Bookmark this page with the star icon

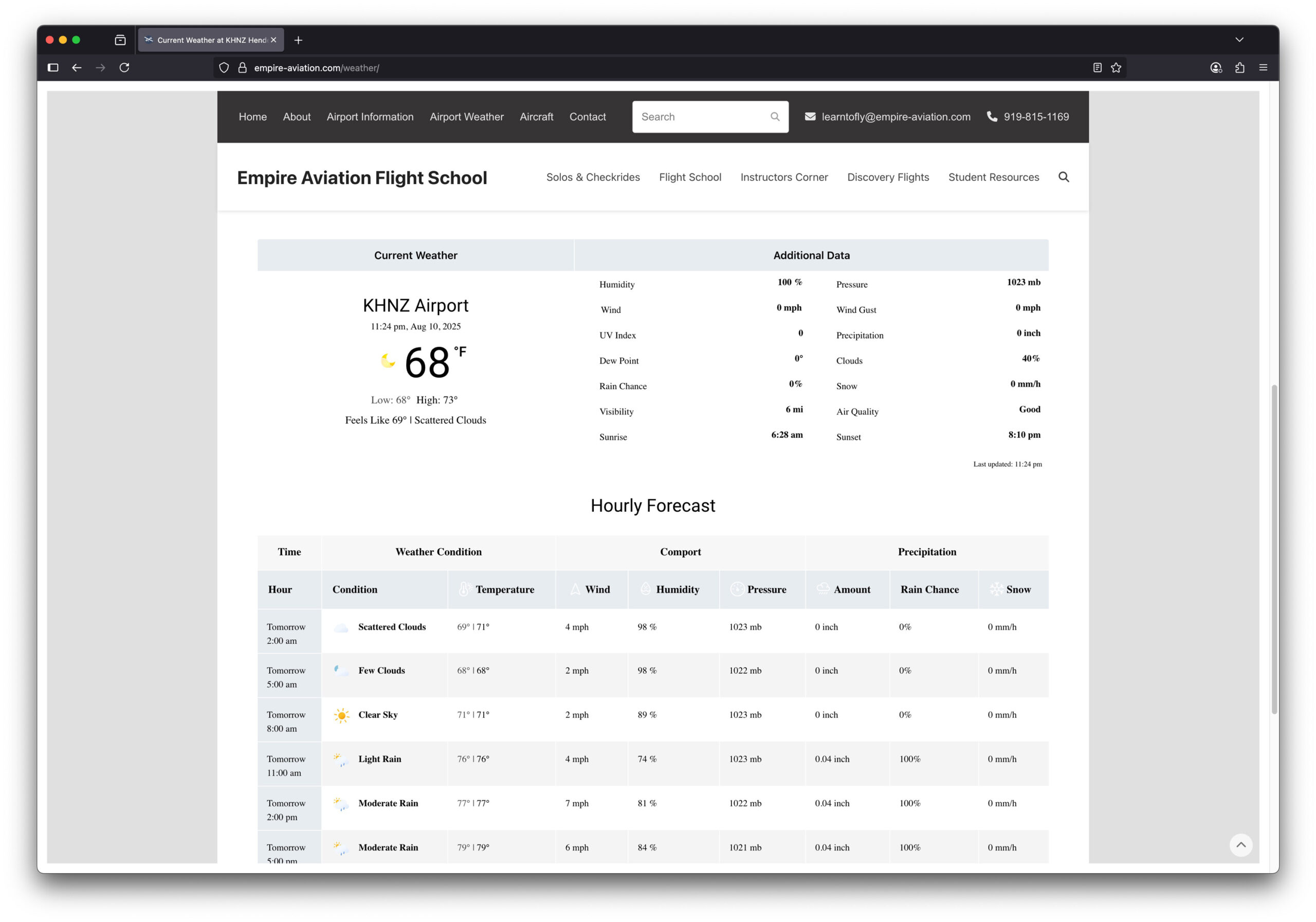1116,68
